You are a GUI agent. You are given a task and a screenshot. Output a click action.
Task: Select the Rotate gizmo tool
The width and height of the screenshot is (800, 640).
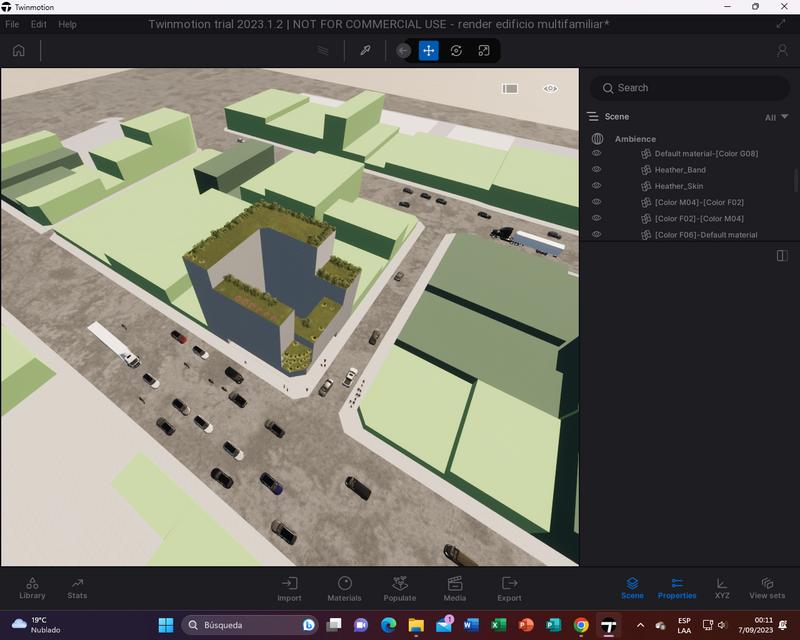[456, 50]
